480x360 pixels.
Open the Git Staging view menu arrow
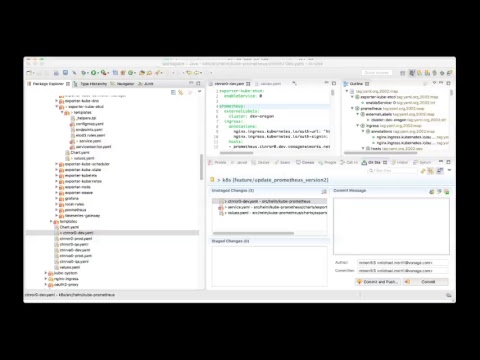[x=449, y=170]
